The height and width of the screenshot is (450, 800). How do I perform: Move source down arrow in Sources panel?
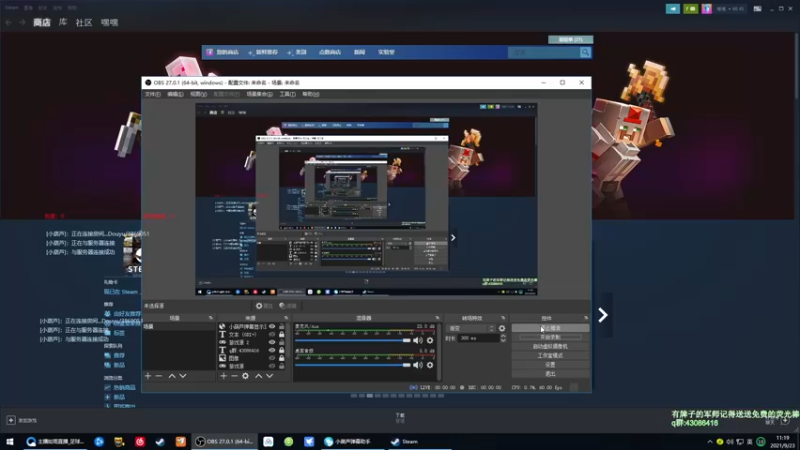pos(269,376)
